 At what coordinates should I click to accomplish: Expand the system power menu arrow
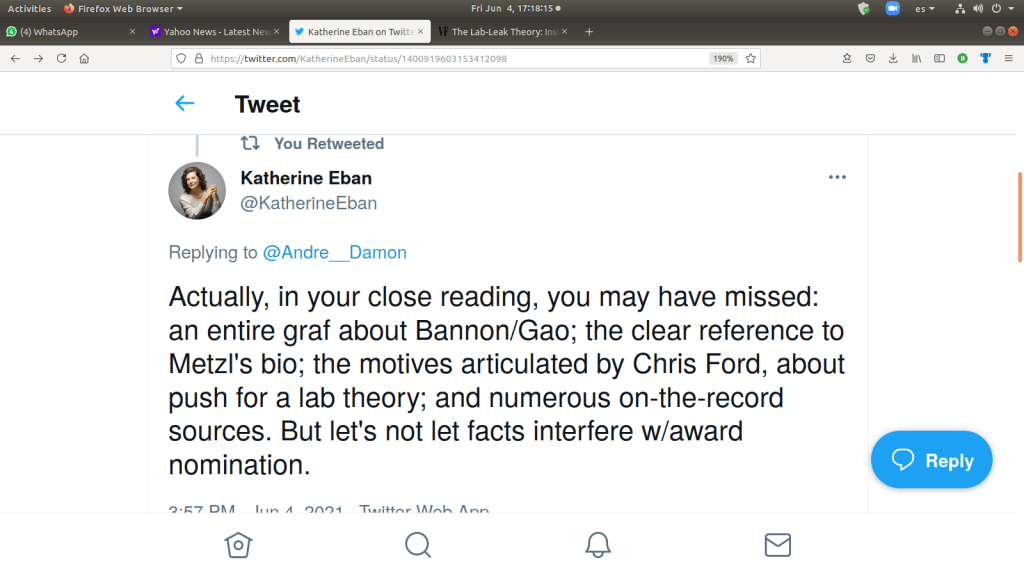1011,8
